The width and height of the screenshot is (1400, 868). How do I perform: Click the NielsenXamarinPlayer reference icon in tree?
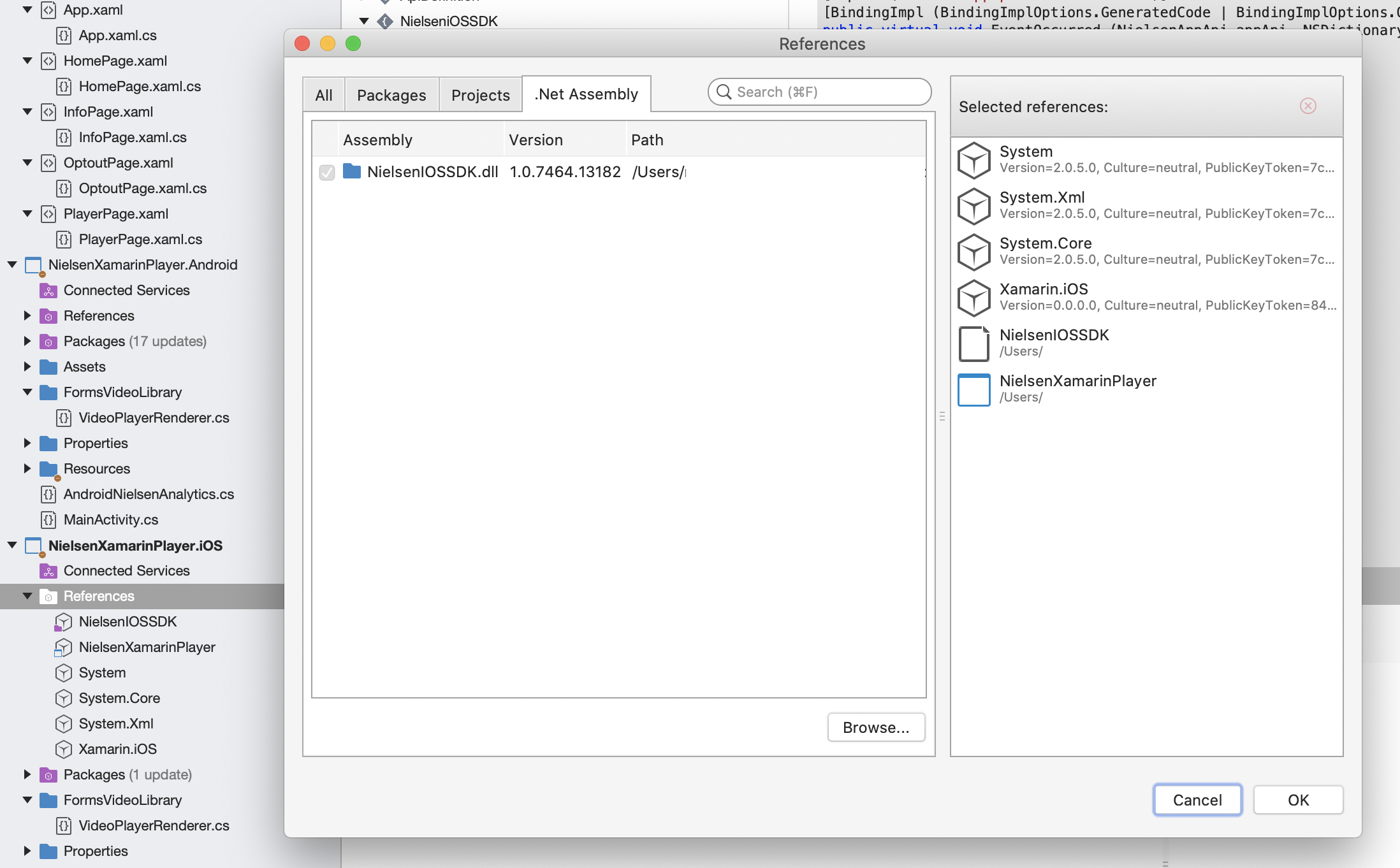point(63,647)
